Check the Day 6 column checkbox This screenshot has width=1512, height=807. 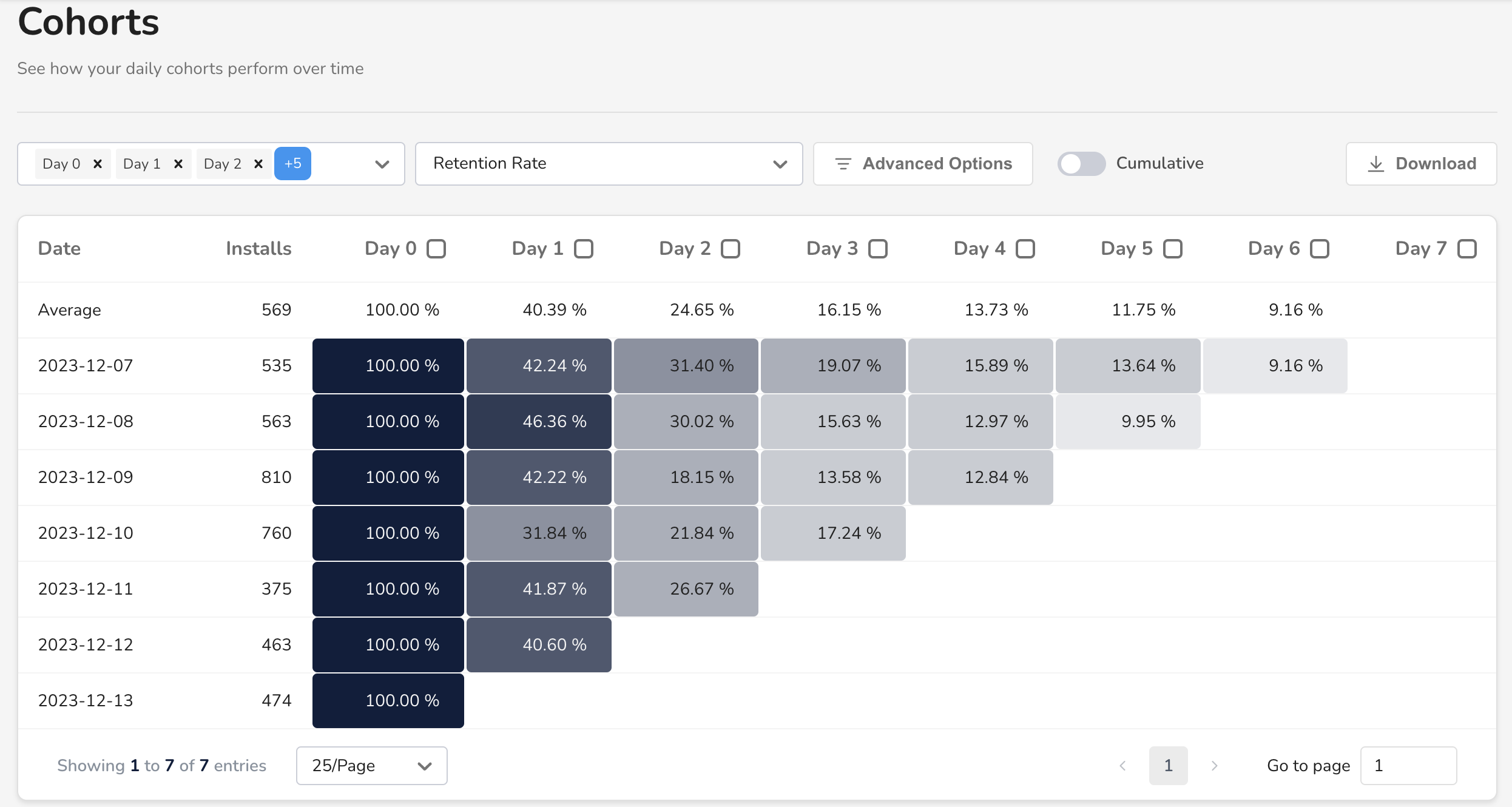[1320, 249]
